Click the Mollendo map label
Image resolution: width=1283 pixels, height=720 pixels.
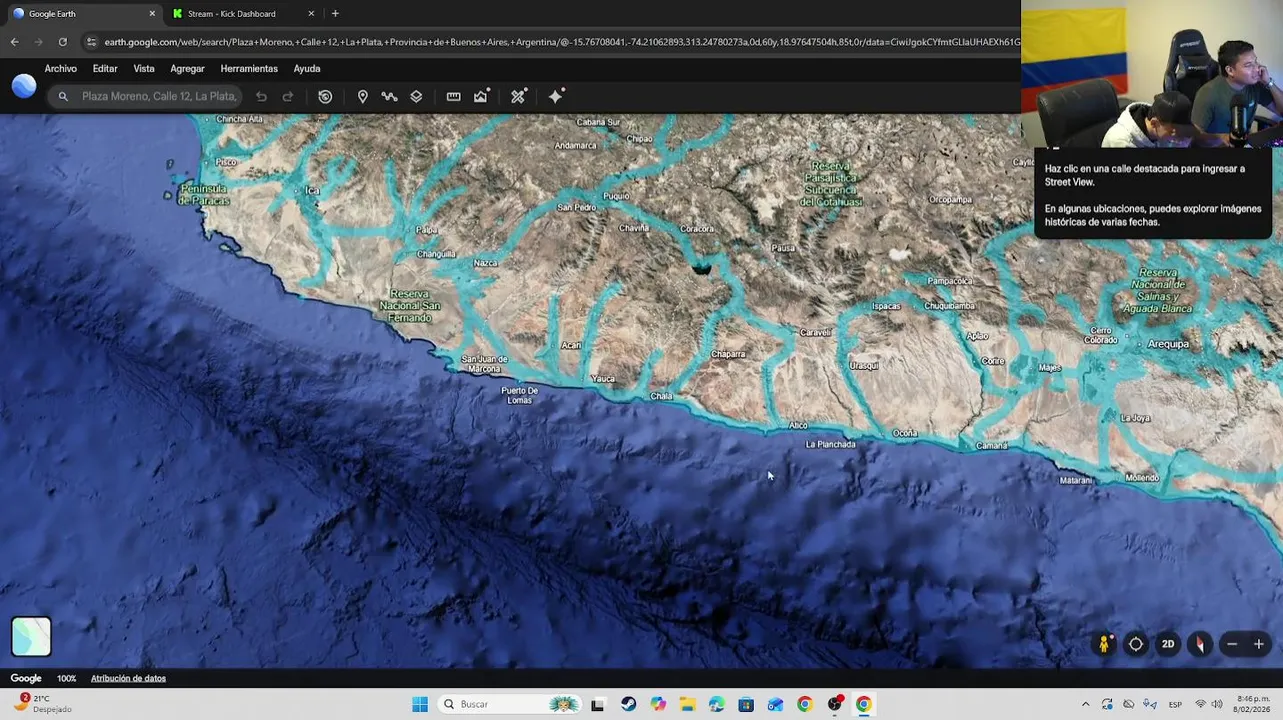click(x=1142, y=478)
